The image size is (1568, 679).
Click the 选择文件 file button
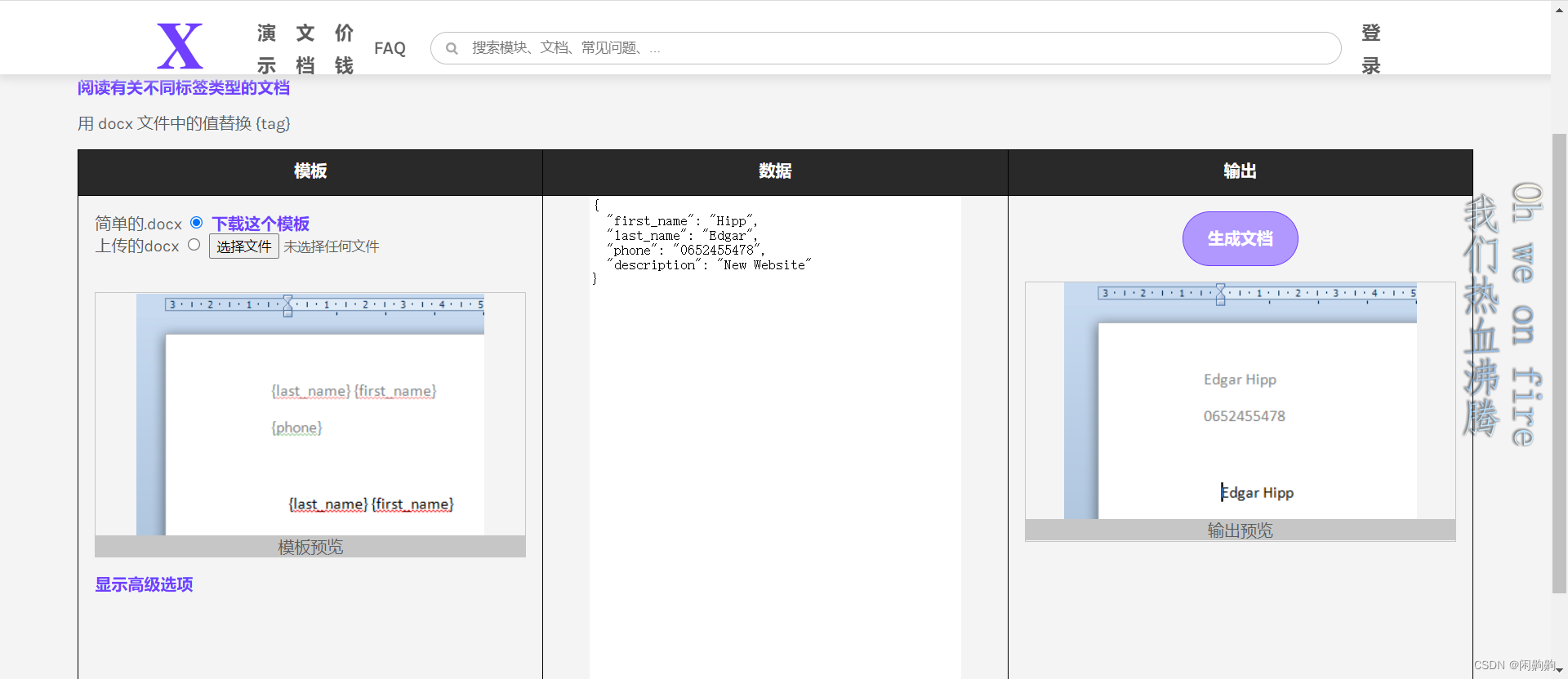[x=243, y=246]
